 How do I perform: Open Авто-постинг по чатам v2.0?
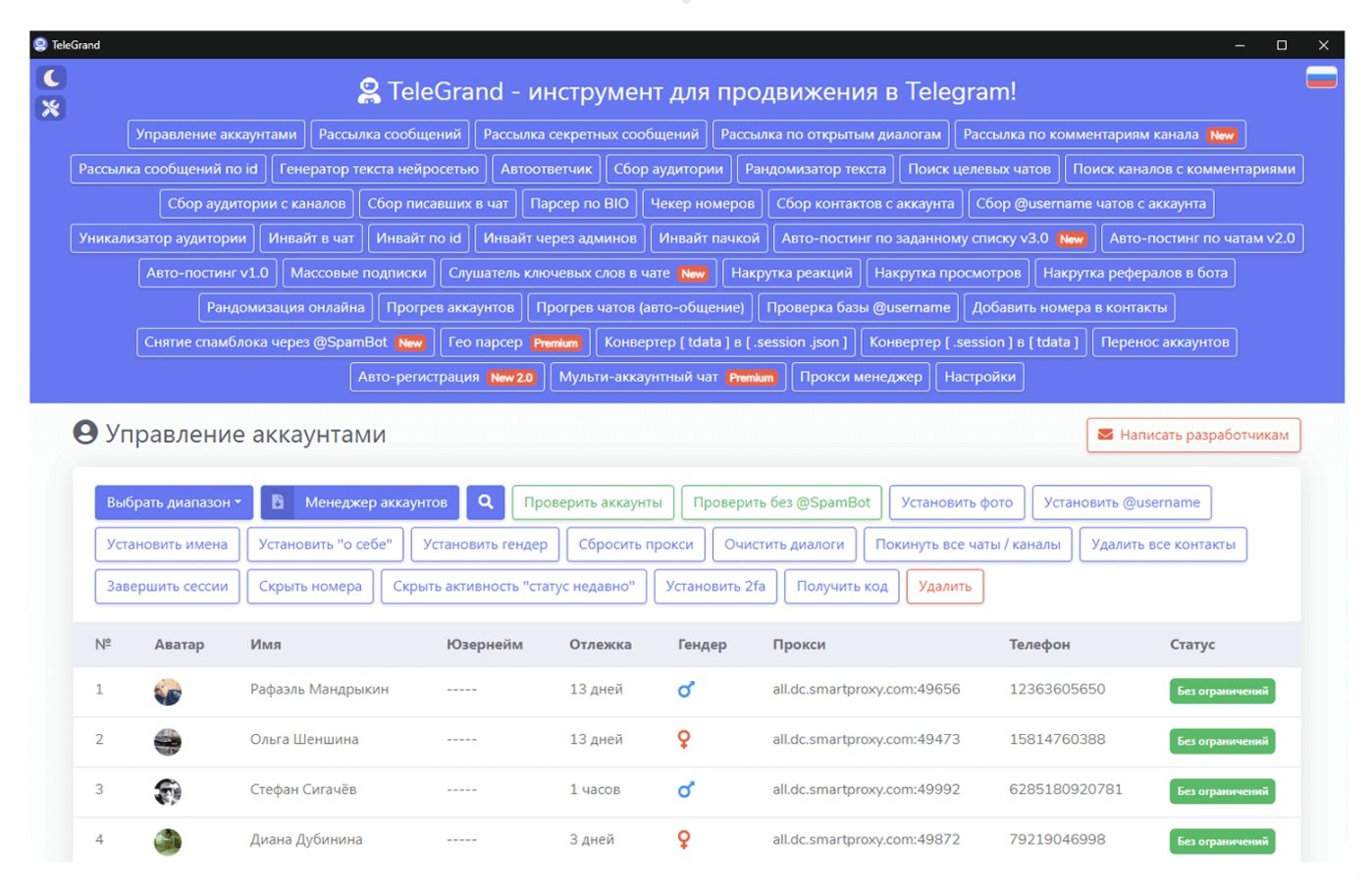(x=1202, y=237)
